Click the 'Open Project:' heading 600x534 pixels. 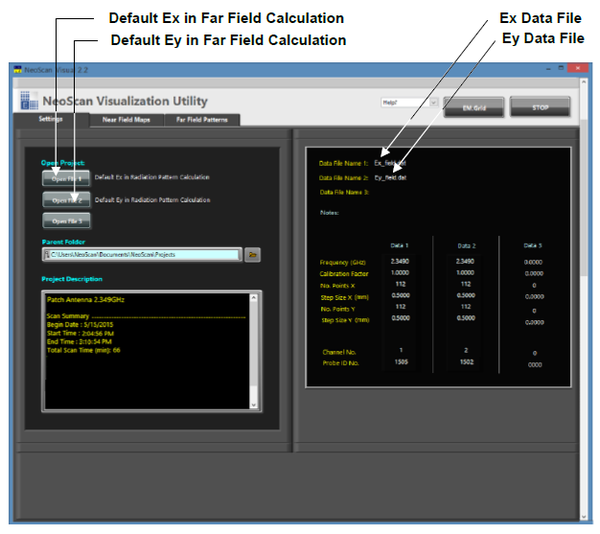(63, 163)
